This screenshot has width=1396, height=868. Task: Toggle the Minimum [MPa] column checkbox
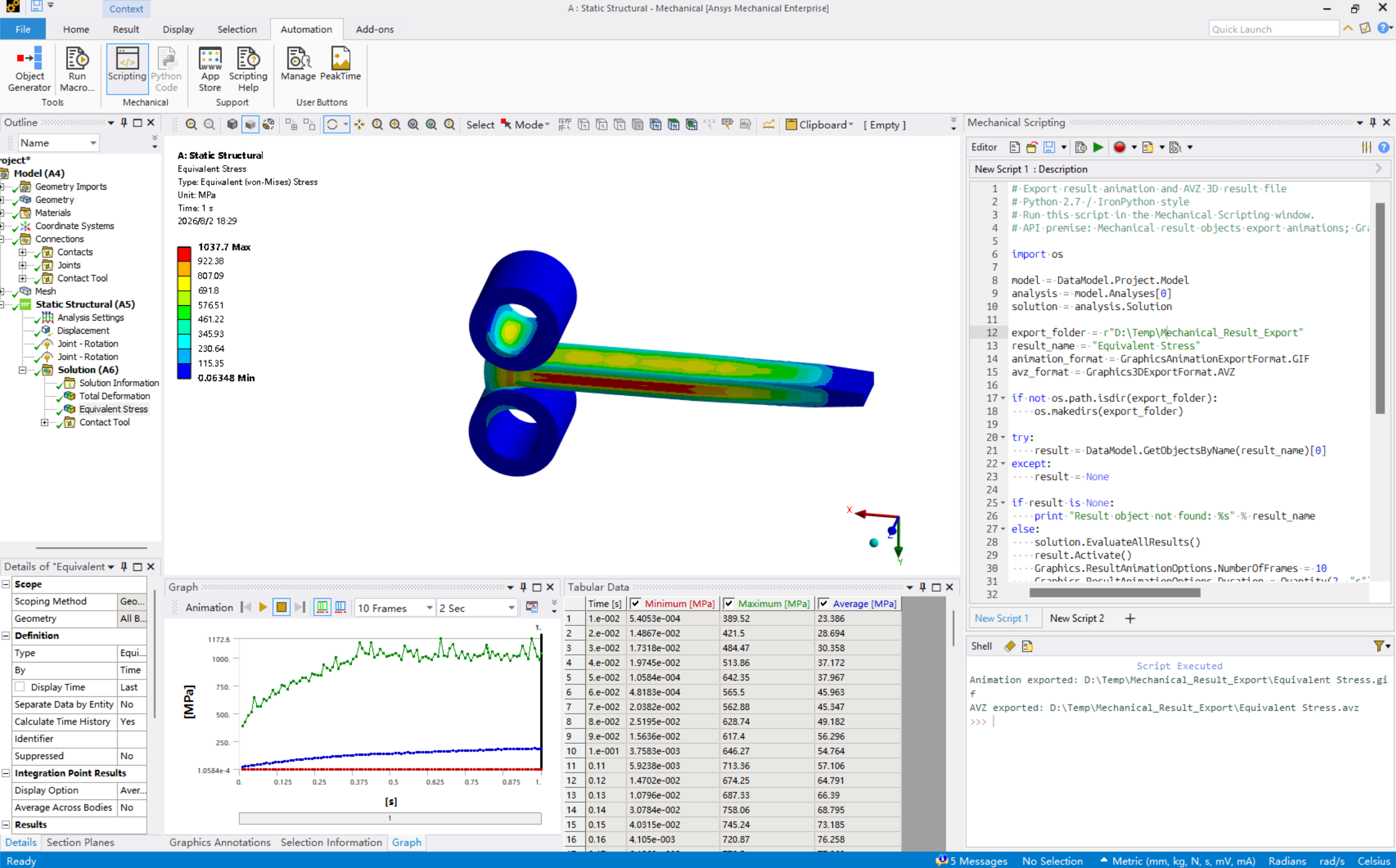[x=635, y=604]
